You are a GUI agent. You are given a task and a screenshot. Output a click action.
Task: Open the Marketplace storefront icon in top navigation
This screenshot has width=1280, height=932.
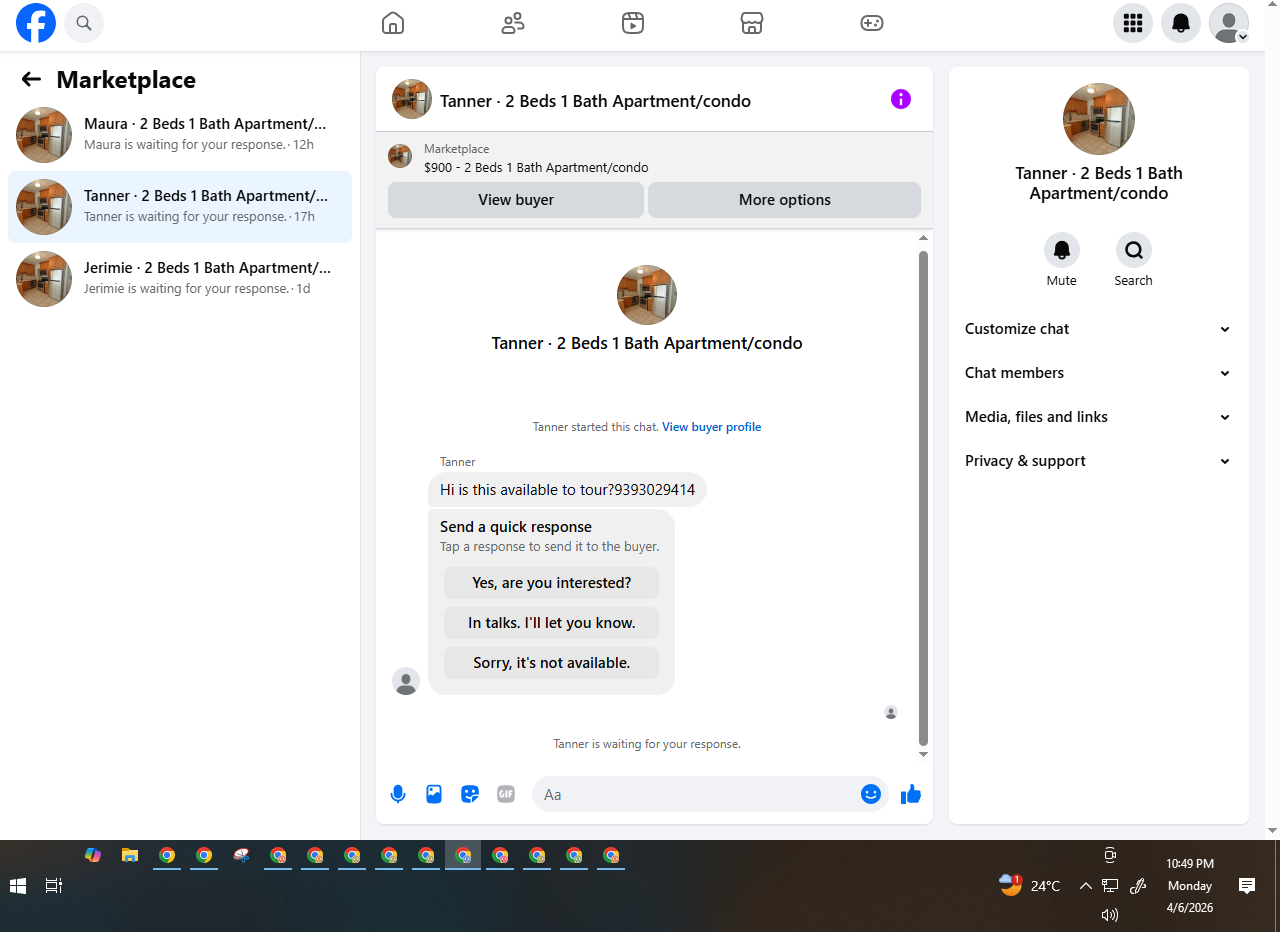click(x=752, y=23)
